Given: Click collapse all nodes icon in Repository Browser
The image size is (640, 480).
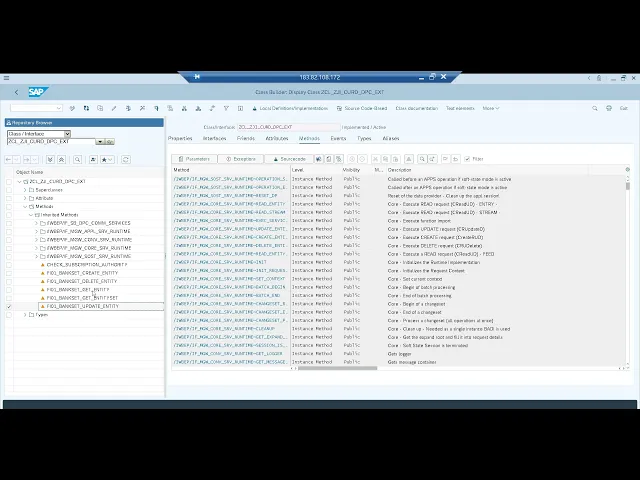Looking at the screenshot, I should (x=62, y=160).
